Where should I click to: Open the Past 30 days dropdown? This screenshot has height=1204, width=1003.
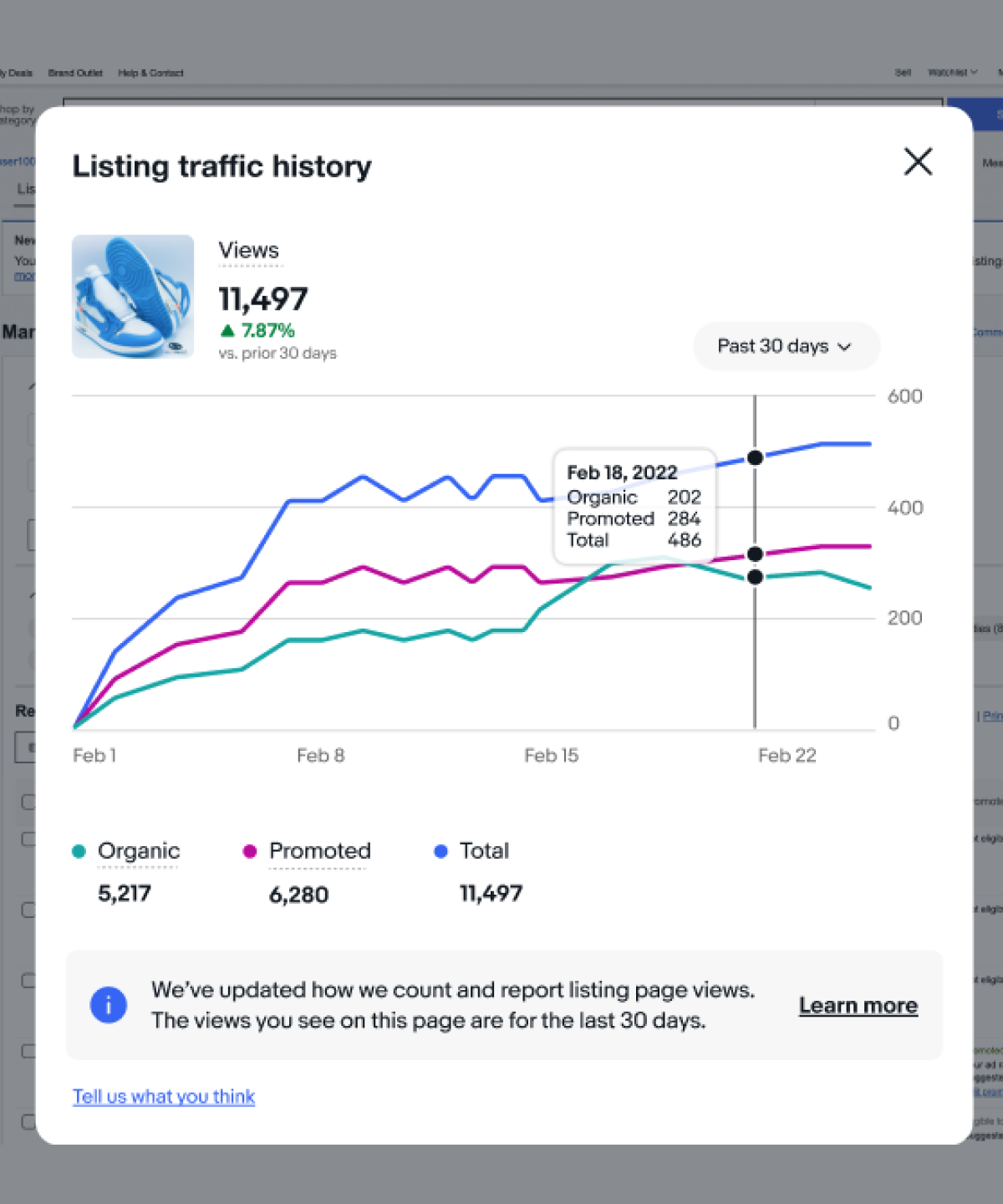785,346
